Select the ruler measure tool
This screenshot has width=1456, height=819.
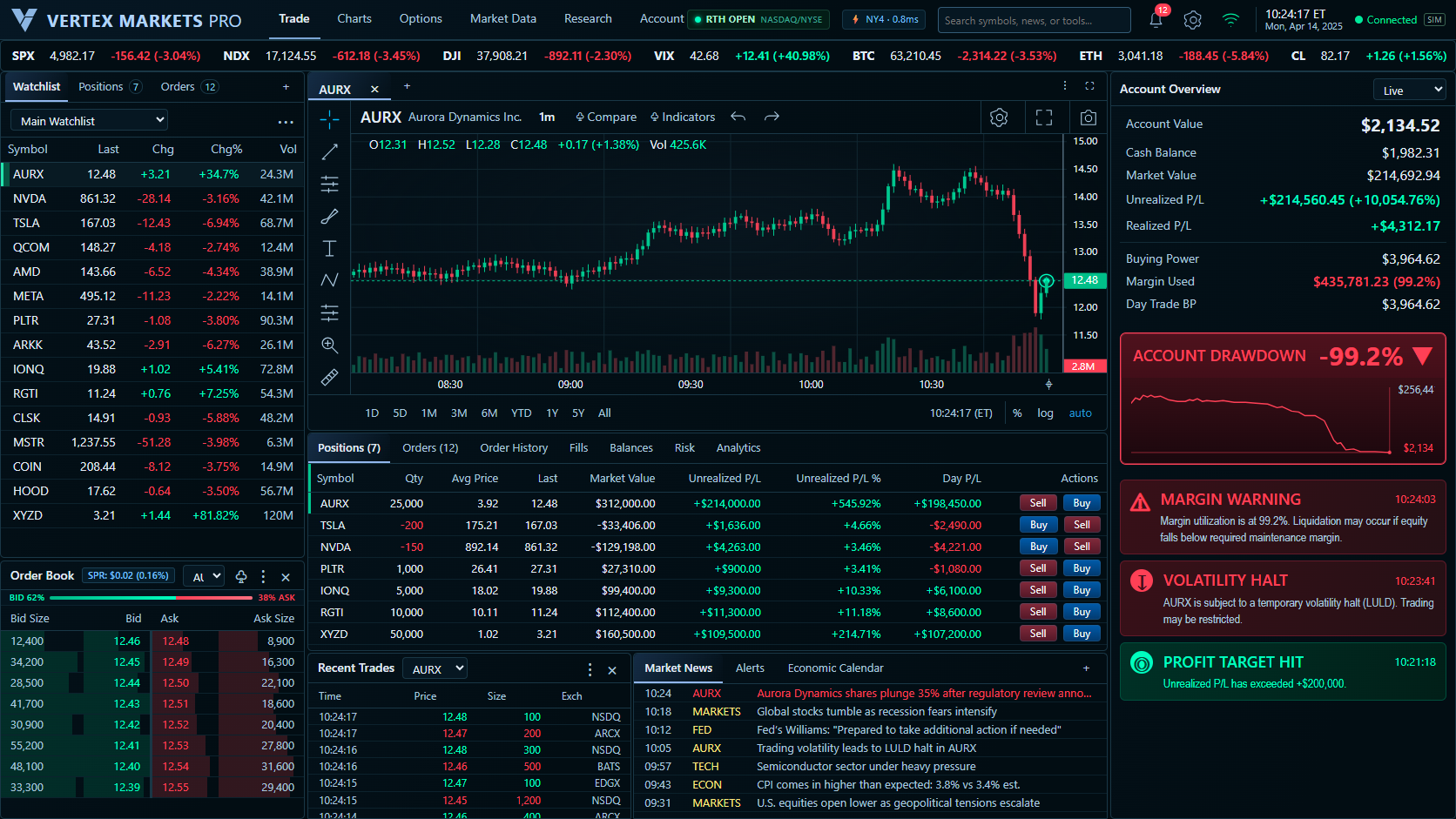click(x=329, y=377)
